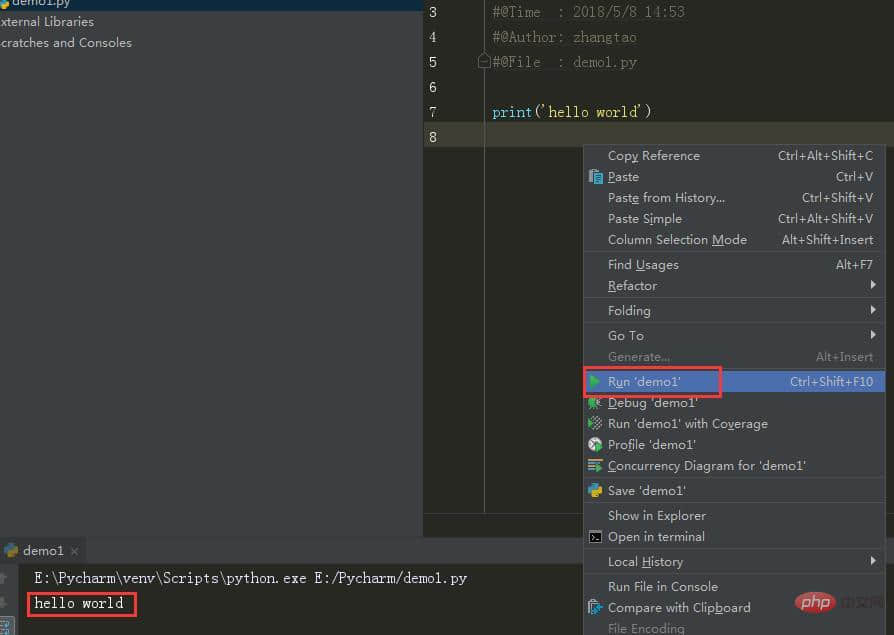This screenshot has height=635, width=894.
Task: Open the Go To menu entry
Action: [x=734, y=336]
